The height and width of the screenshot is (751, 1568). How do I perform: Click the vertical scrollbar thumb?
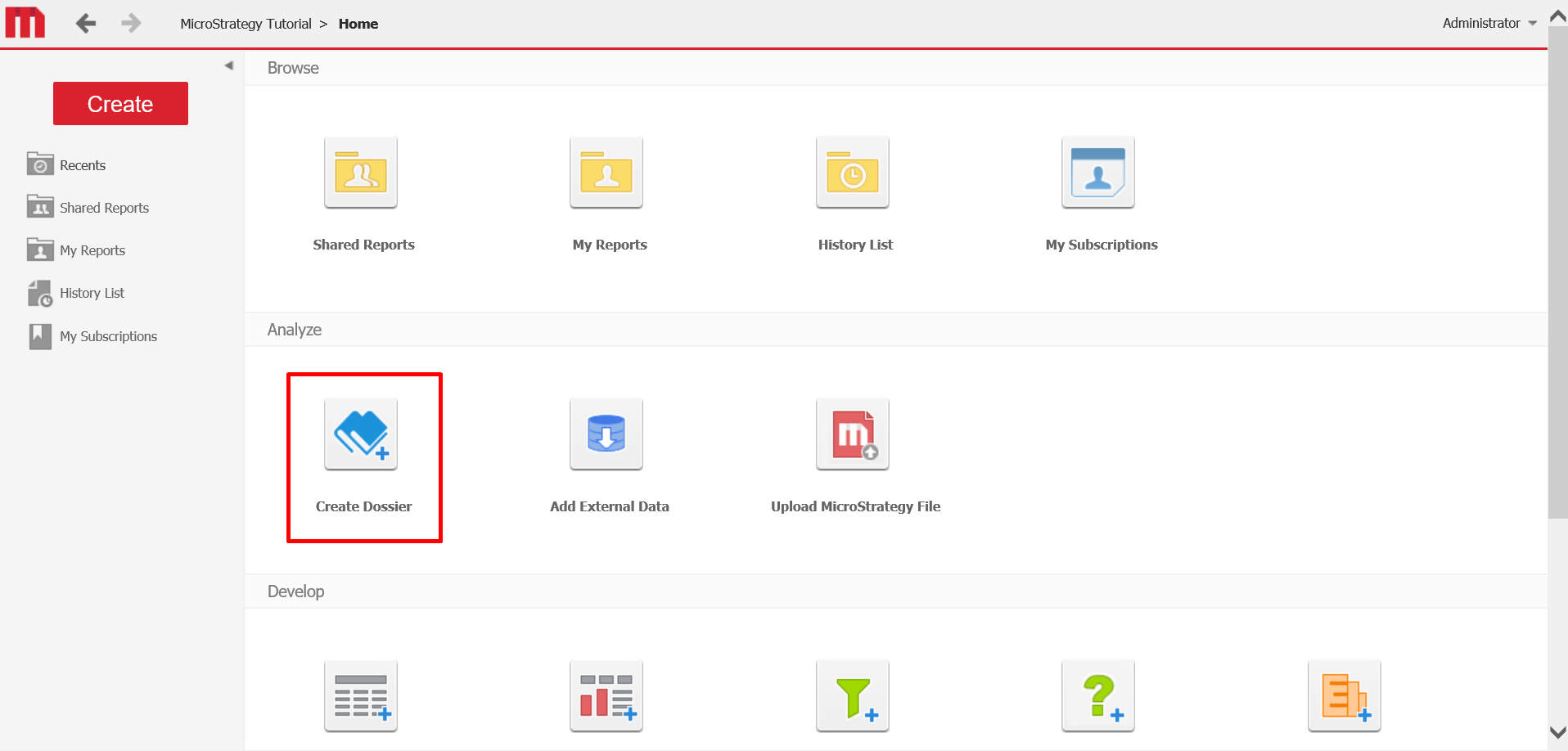(1558, 274)
